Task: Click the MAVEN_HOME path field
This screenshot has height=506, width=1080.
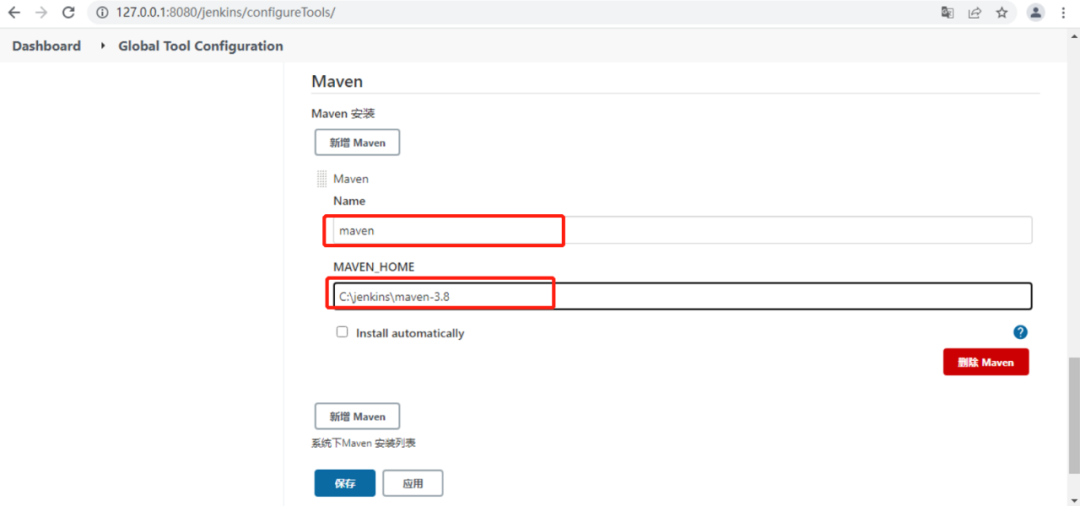Action: pos(680,296)
